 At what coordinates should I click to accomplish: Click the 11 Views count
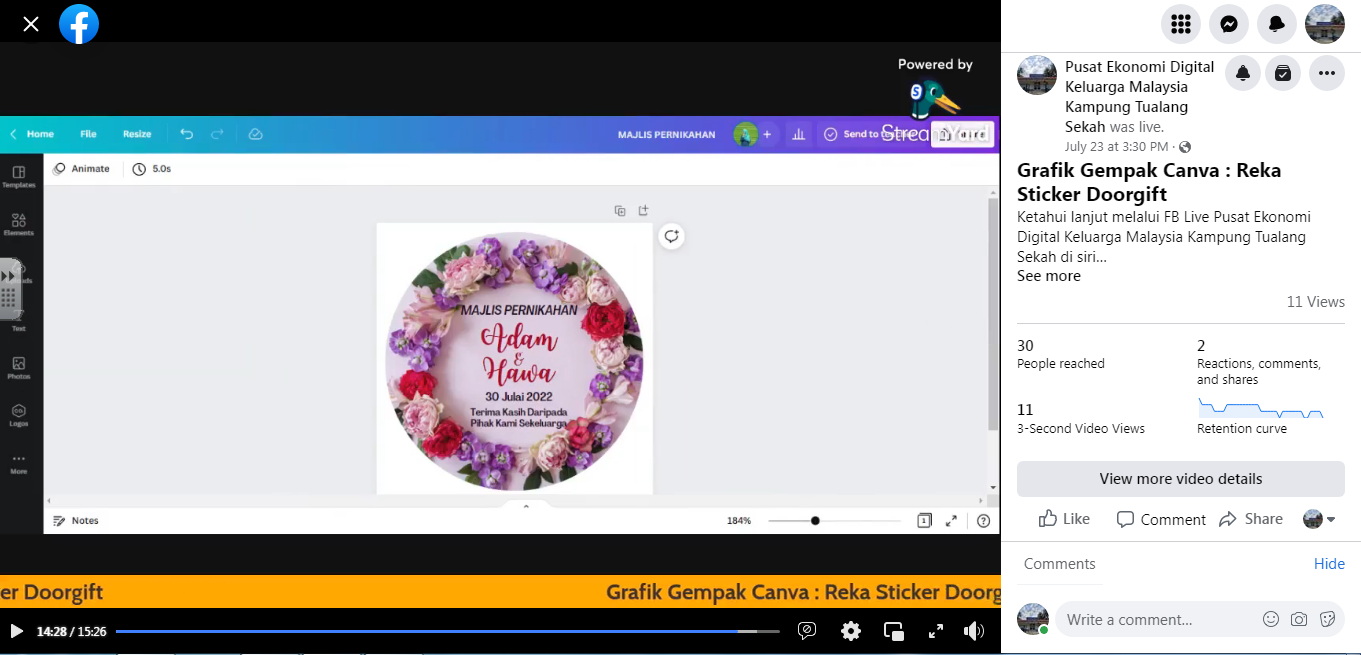coord(1316,302)
